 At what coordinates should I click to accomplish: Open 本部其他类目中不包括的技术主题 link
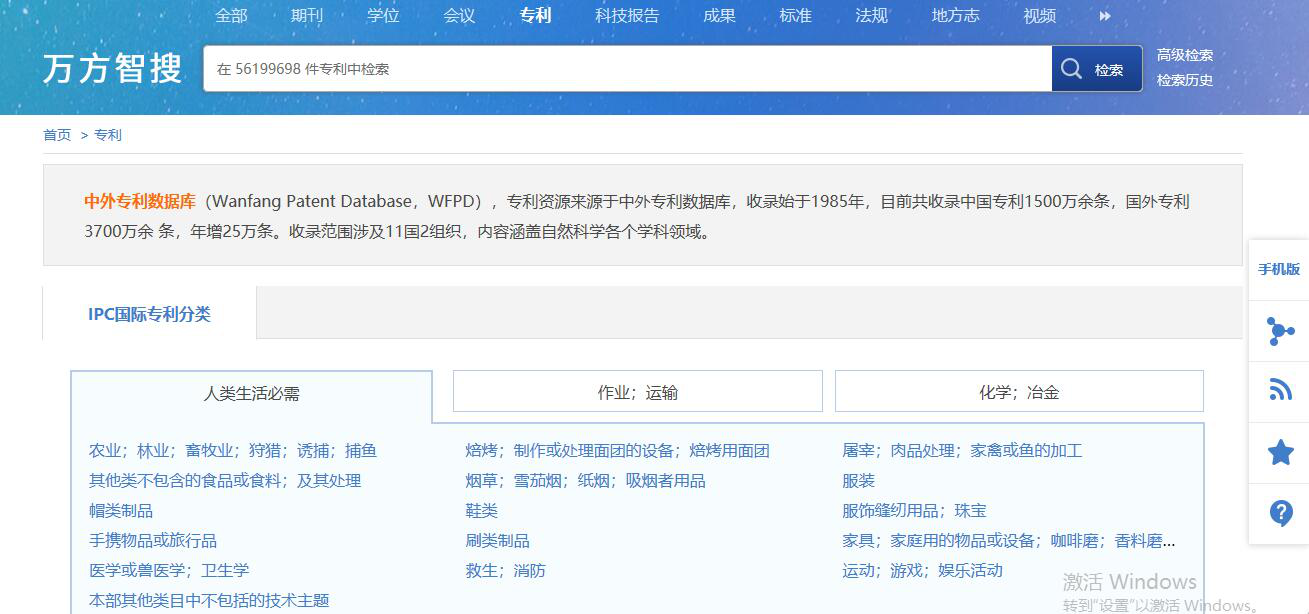pyautogui.click(x=209, y=601)
